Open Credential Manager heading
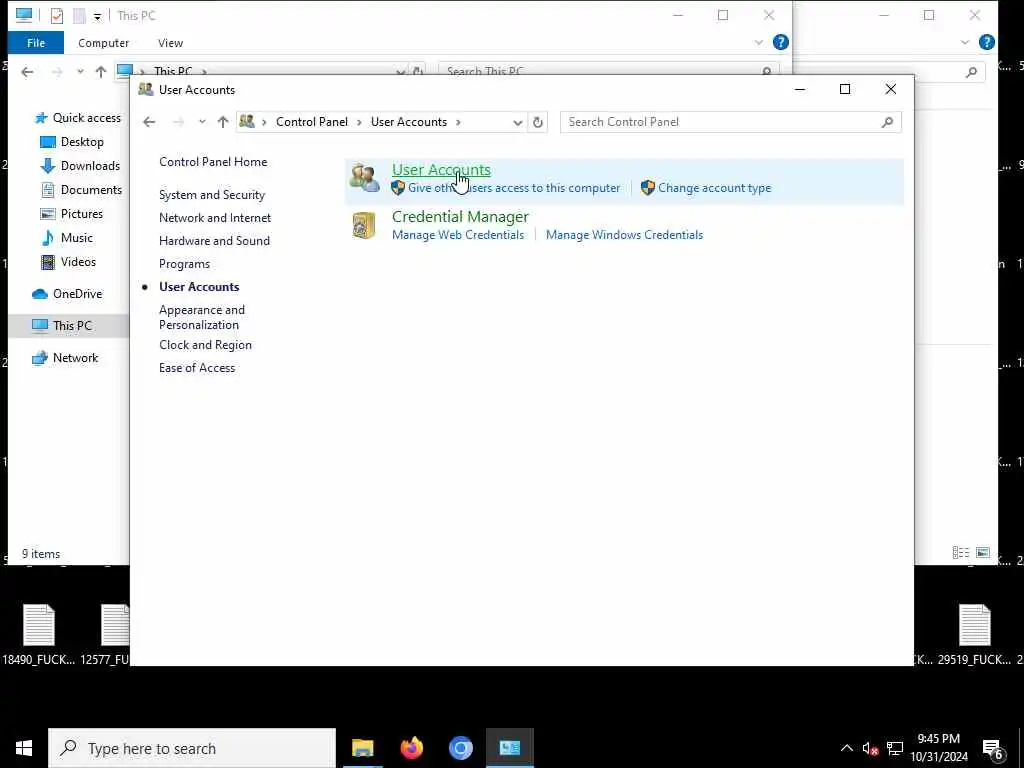The image size is (1024, 768). click(x=460, y=217)
